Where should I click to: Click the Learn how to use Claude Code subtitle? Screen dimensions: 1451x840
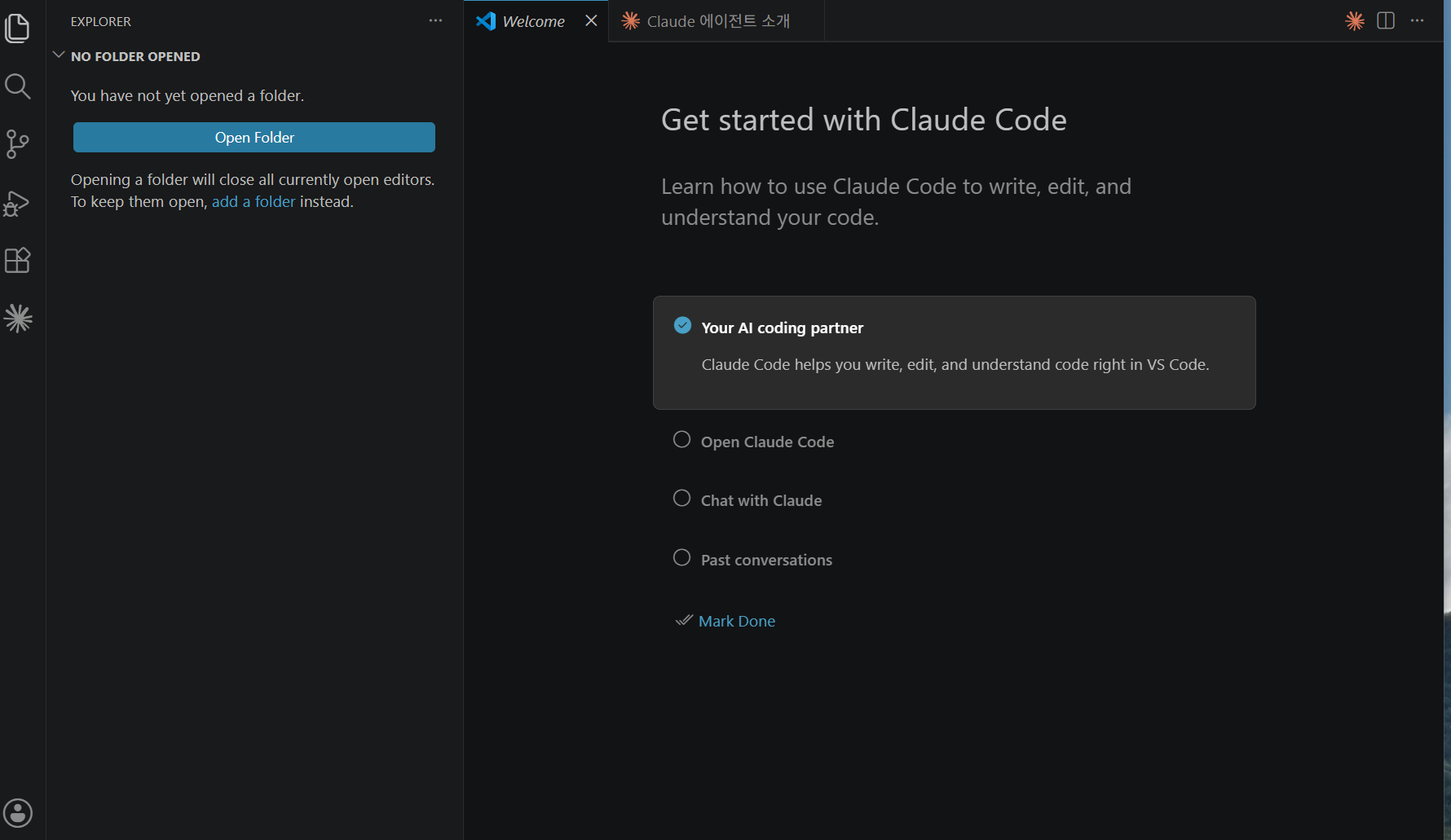(897, 202)
